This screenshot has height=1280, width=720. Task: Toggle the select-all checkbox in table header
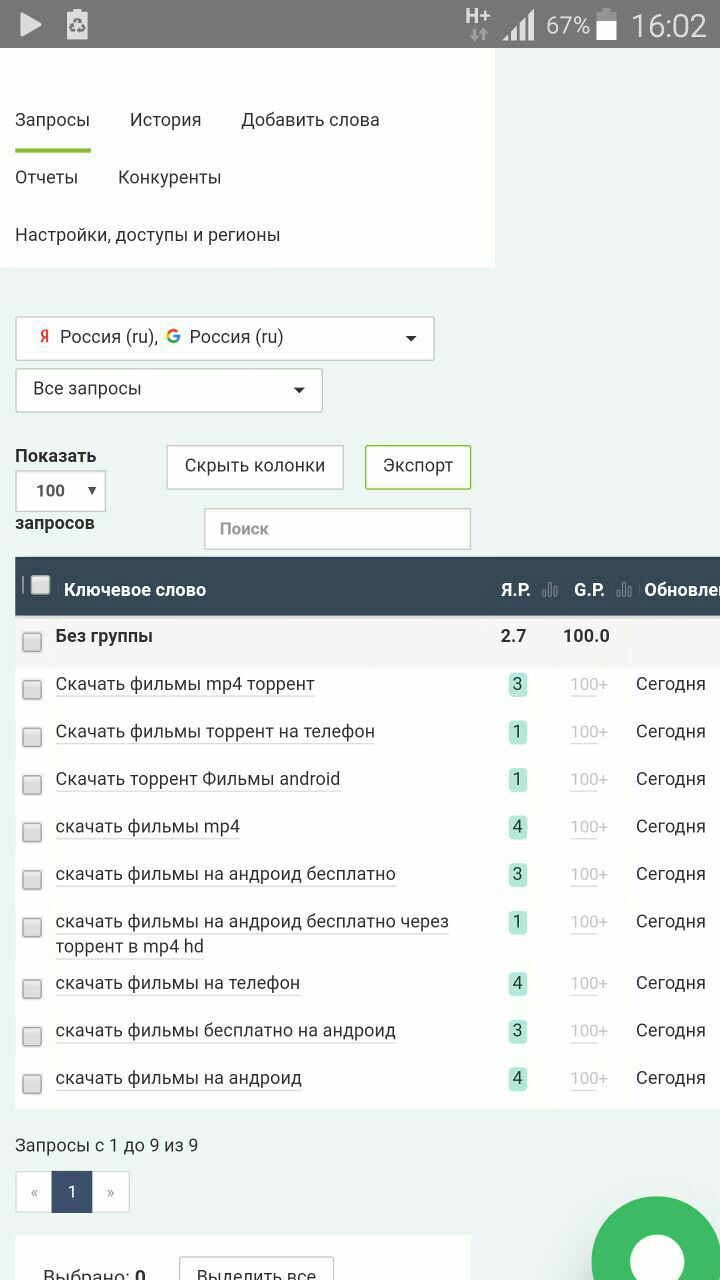40,585
